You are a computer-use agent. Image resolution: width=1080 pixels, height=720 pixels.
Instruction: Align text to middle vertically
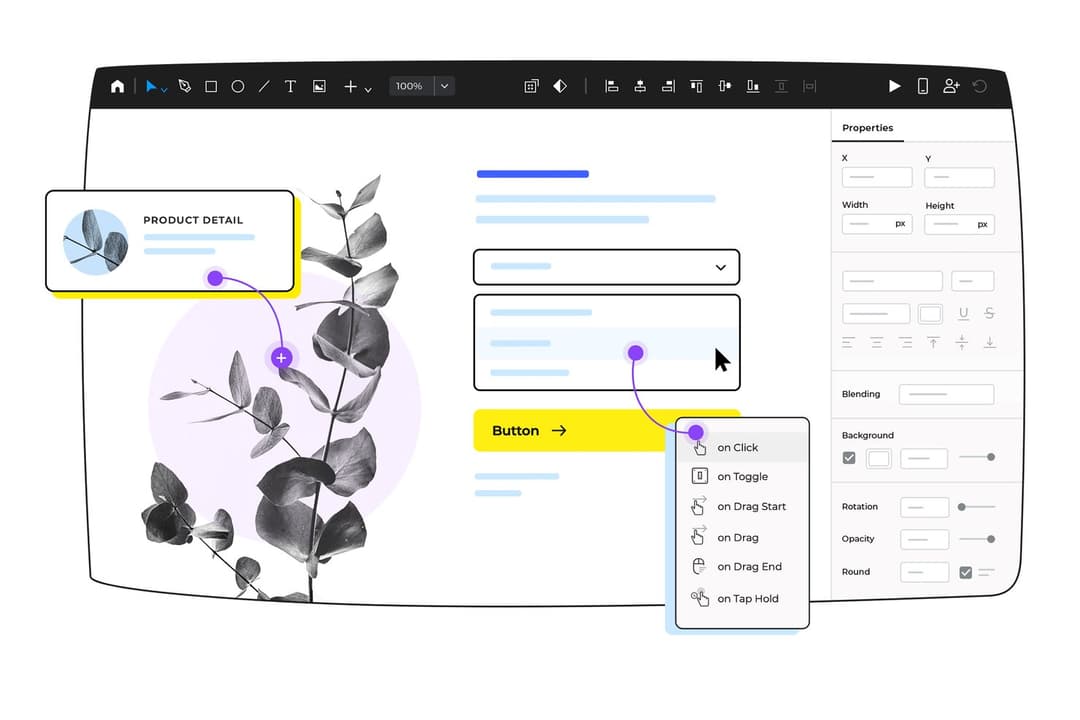[x=962, y=342]
